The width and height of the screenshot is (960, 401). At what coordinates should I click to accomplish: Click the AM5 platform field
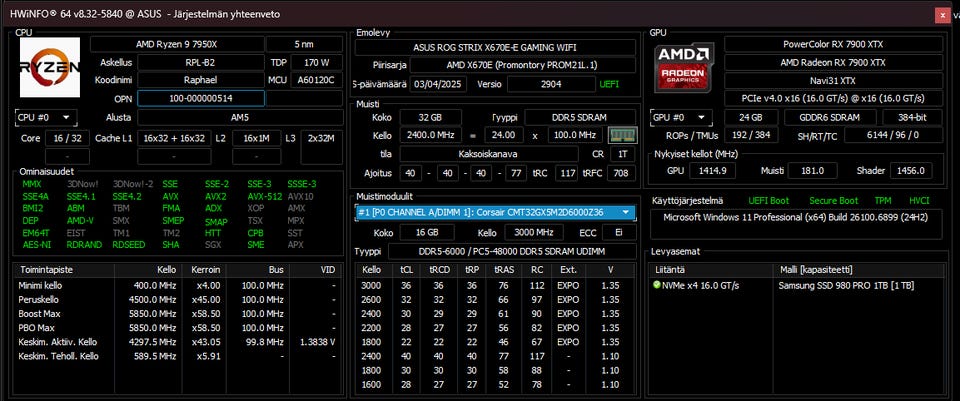coord(240,118)
